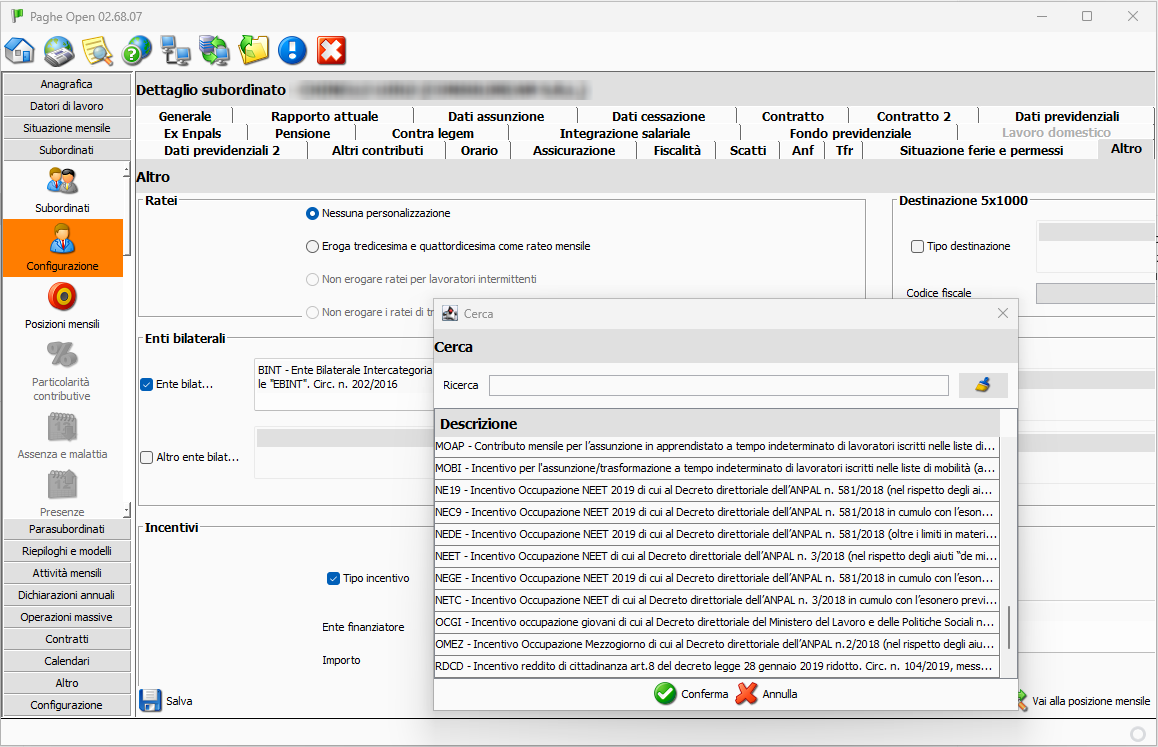Open the Dati previdenziali tab
Image resolution: width=1158 pixels, height=747 pixels.
[1066, 116]
